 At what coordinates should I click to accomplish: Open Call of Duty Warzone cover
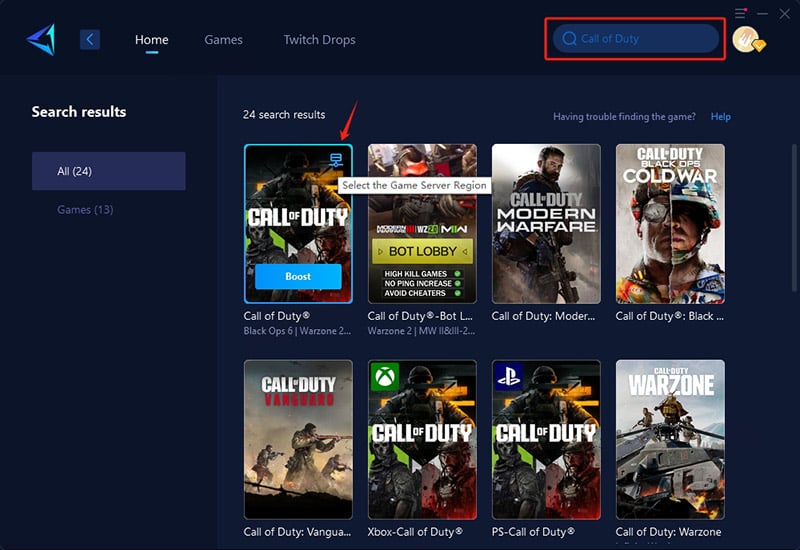670,439
